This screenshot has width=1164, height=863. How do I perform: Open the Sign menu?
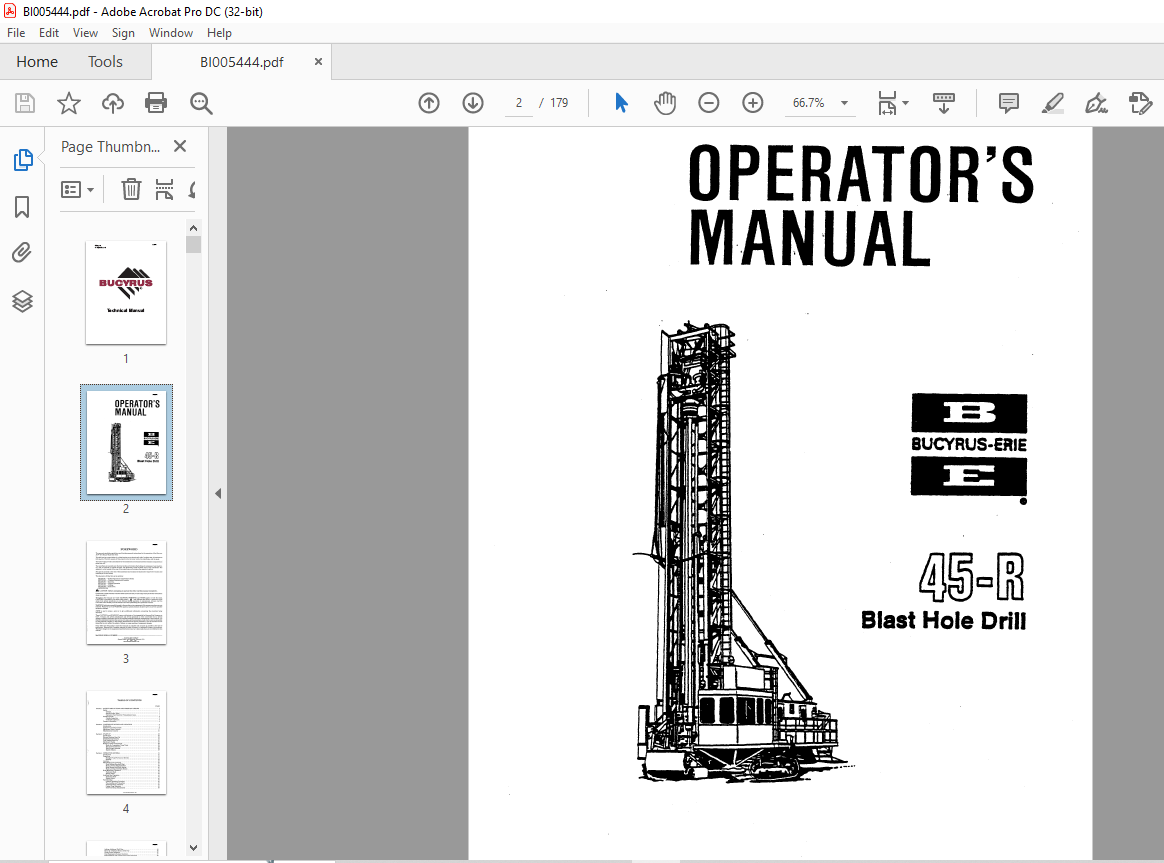click(x=123, y=33)
